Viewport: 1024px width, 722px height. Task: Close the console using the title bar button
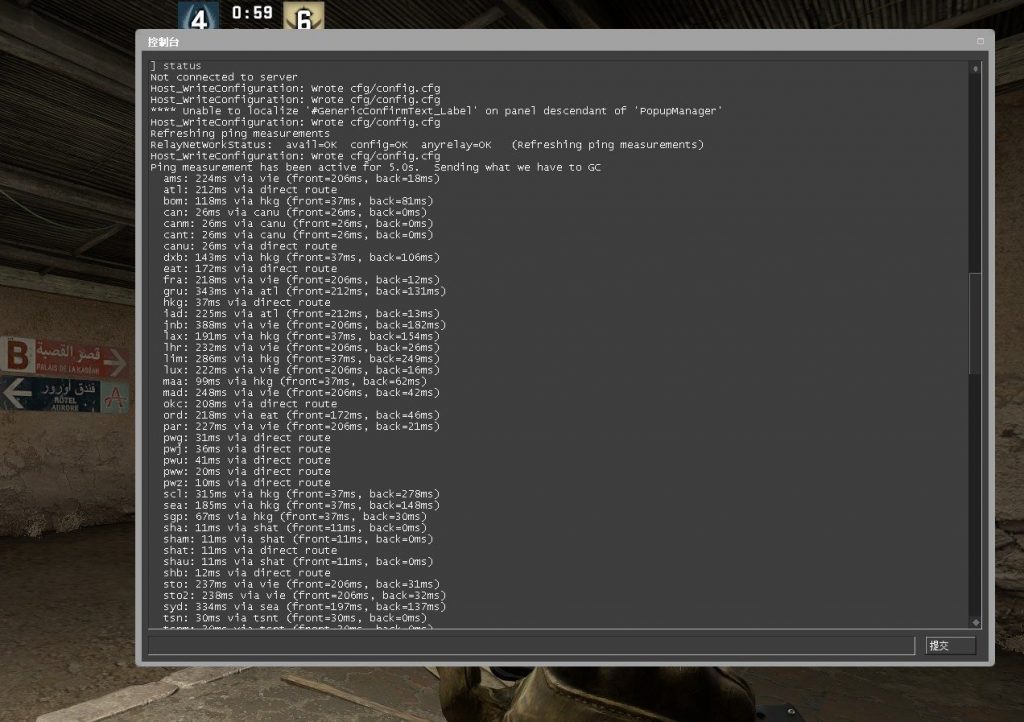click(x=980, y=41)
